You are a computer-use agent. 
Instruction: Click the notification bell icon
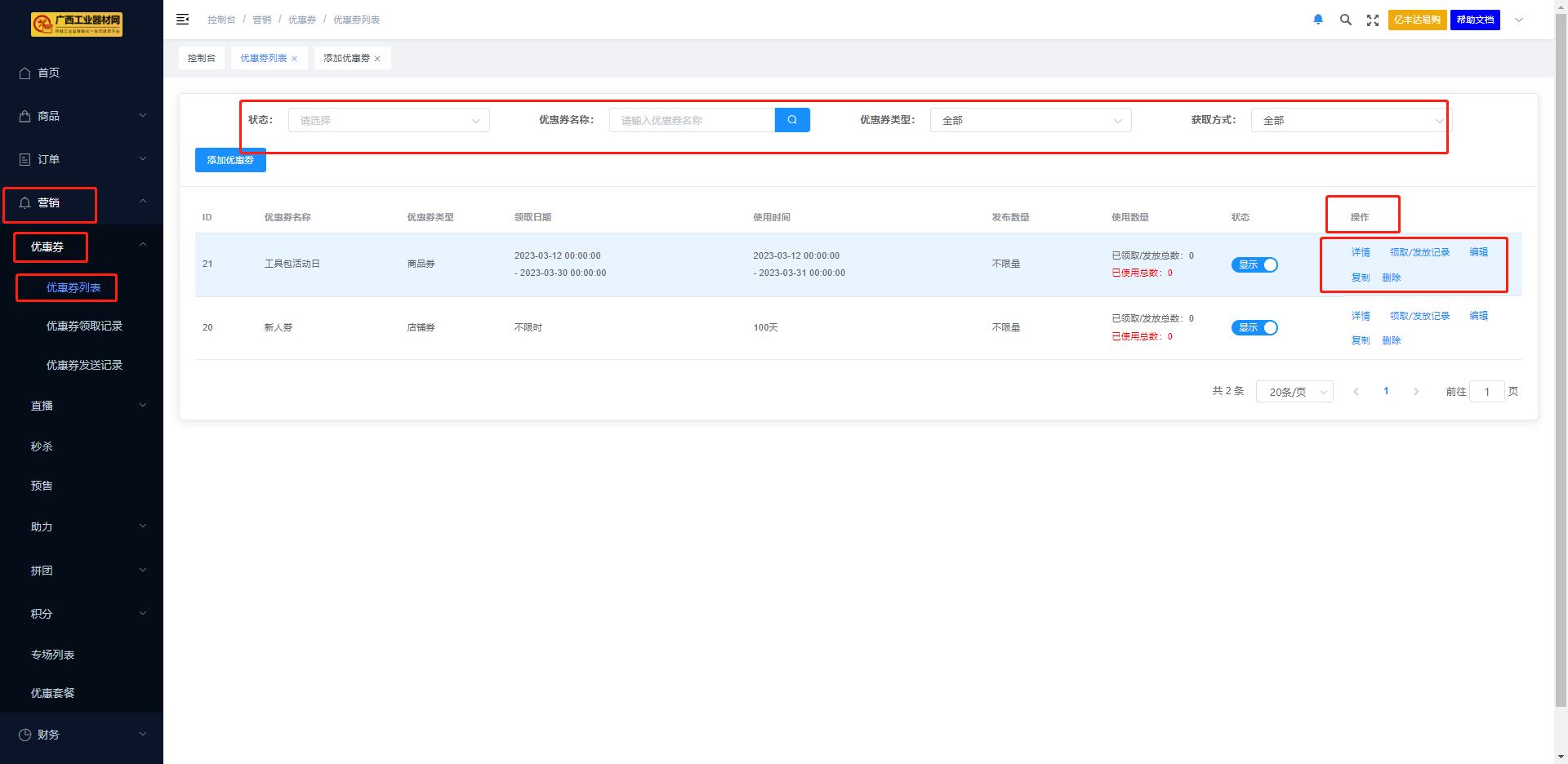click(1317, 20)
